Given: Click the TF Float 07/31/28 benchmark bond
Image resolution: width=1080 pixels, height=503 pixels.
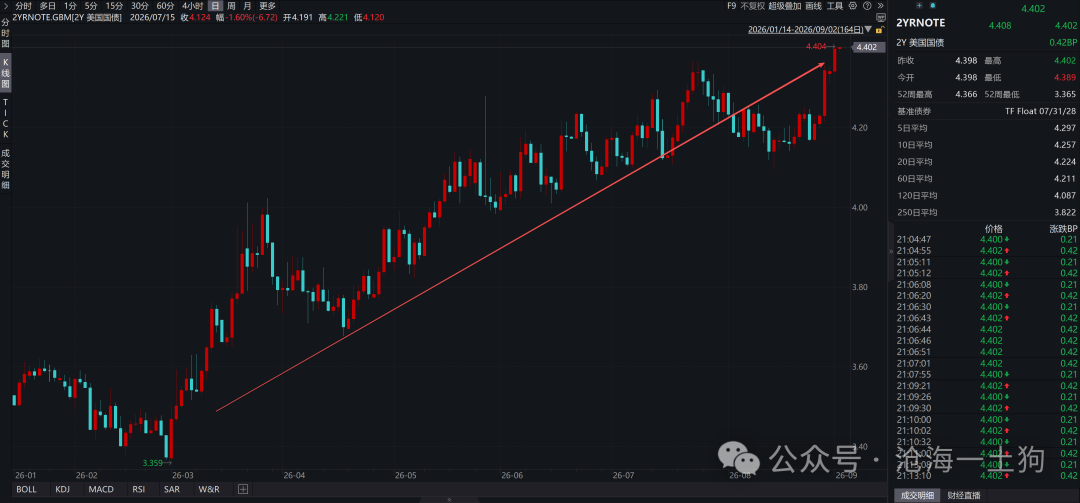Looking at the screenshot, I should pyautogui.click(x=1042, y=111).
